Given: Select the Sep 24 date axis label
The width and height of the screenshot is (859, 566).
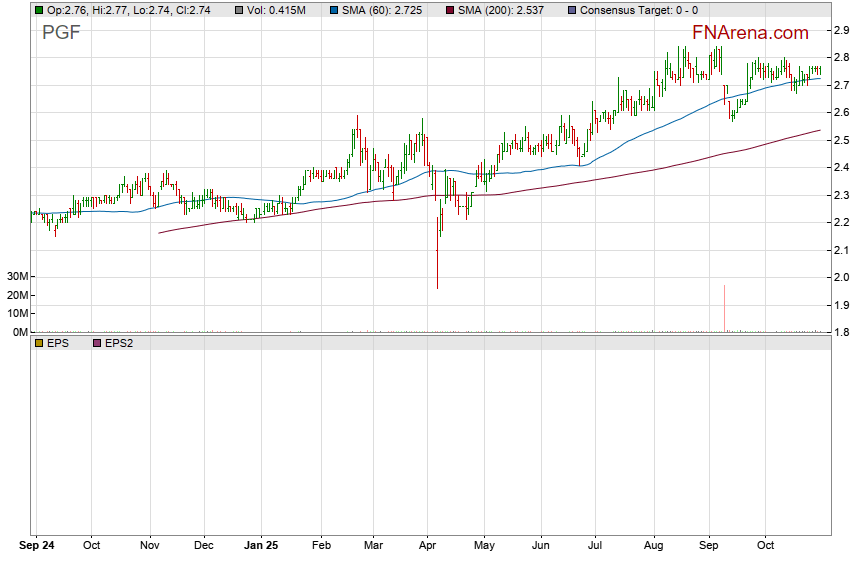Looking at the screenshot, I should click(x=38, y=547).
